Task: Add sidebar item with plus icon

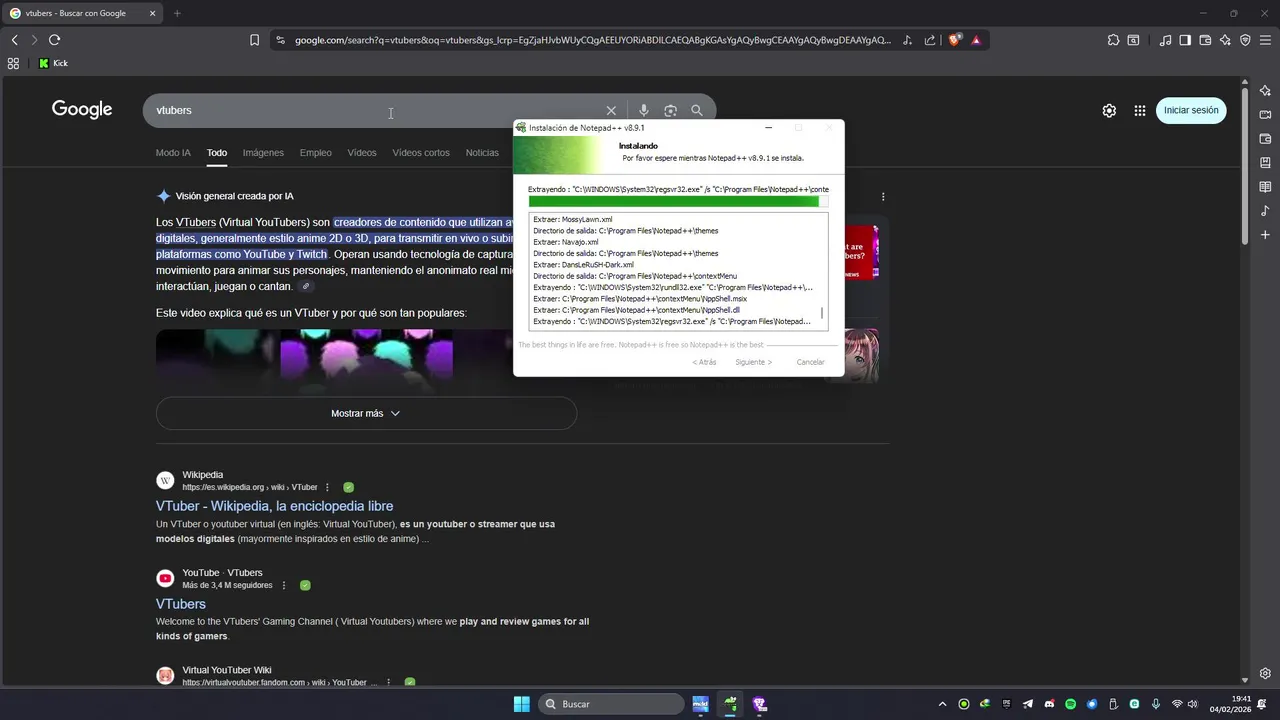Action: coord(1265,235)
